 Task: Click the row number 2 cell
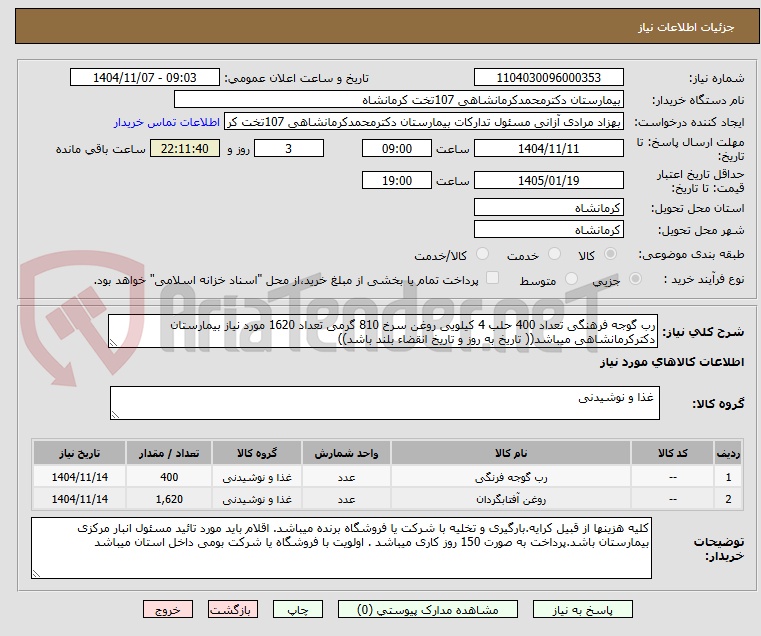point(728,499)
